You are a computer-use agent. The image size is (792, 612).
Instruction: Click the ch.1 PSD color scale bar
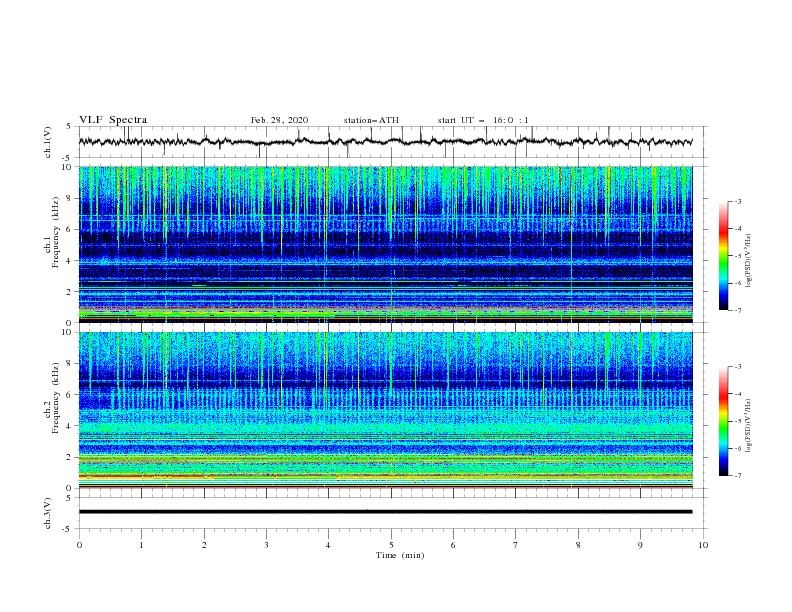(723, 256)
